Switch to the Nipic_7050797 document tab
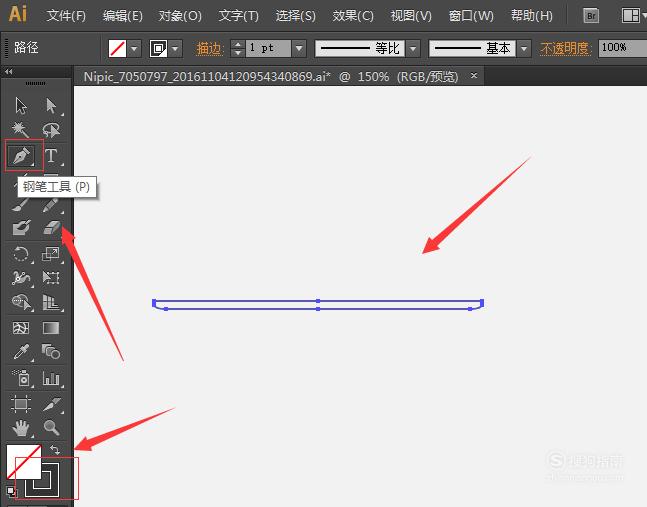 [271, 77]
